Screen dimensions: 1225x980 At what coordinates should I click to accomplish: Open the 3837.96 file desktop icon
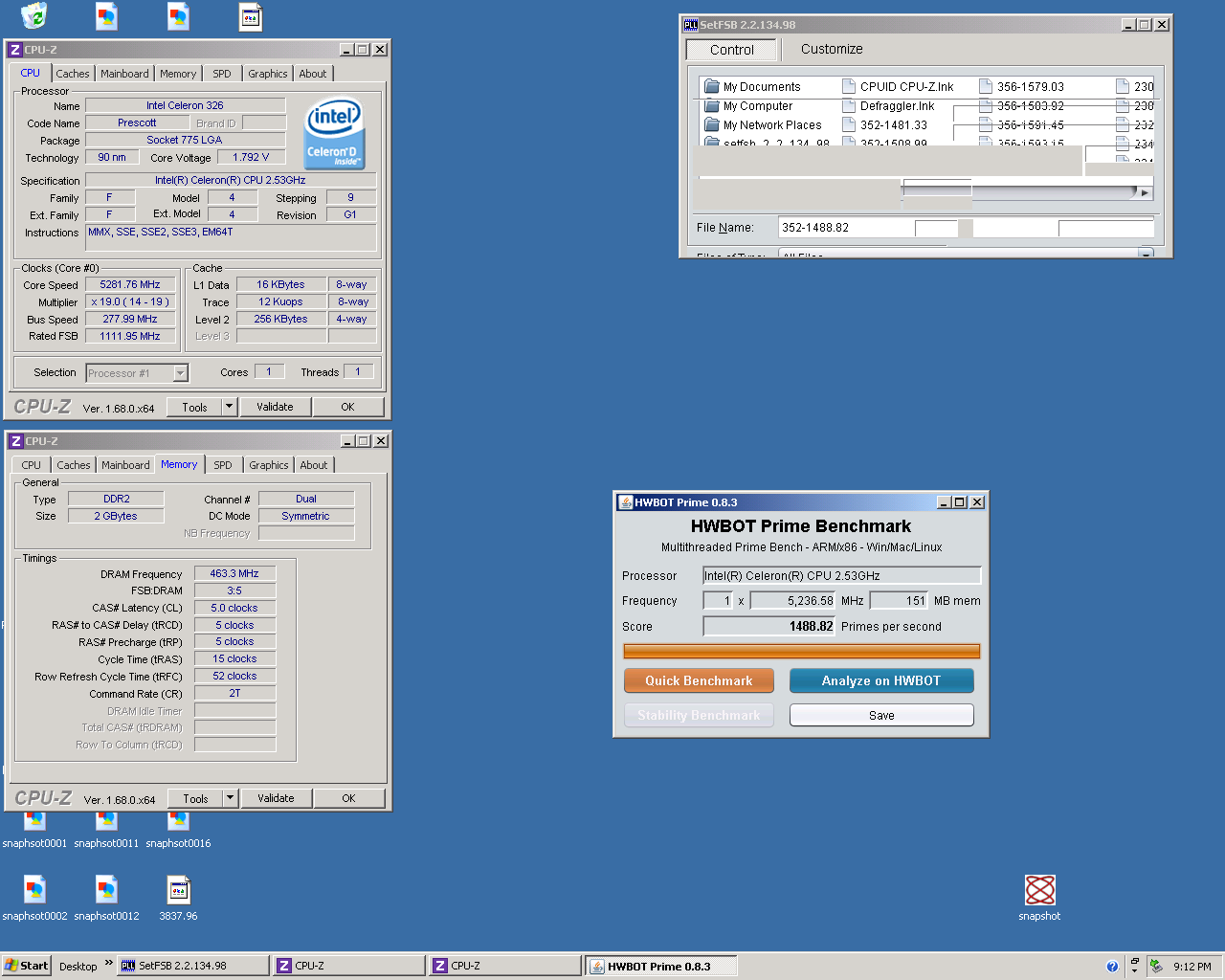tap(178, 898)
